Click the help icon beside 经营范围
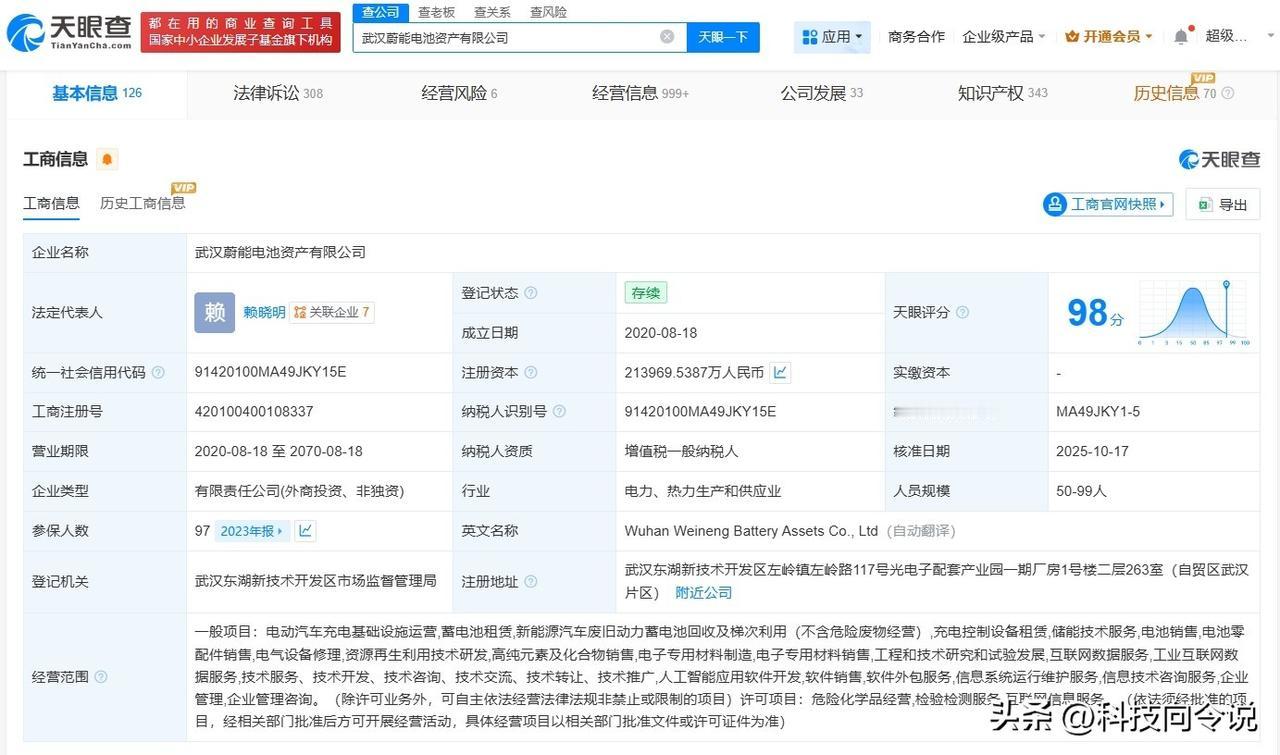 (101, 677)
